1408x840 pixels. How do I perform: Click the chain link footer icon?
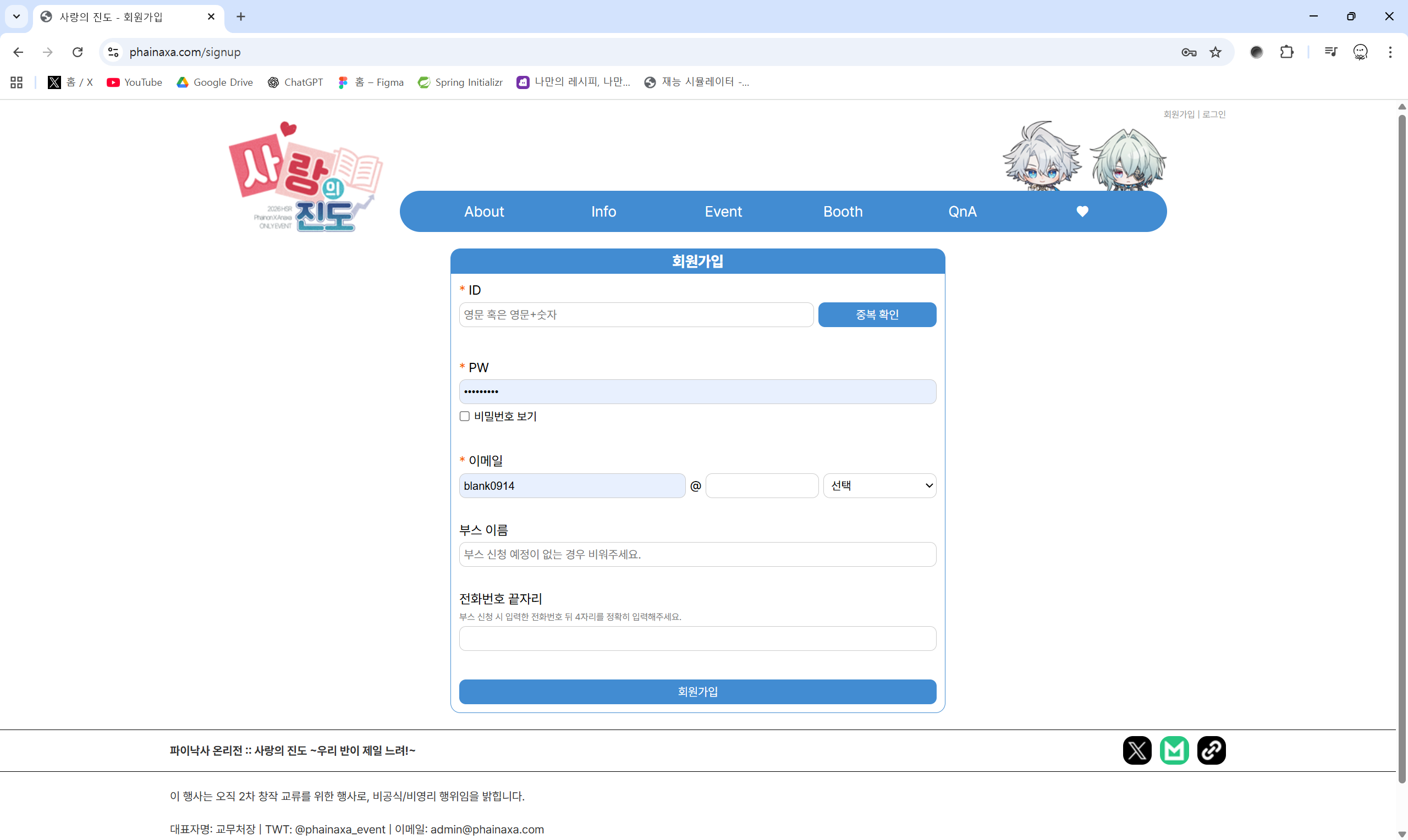1211,750
